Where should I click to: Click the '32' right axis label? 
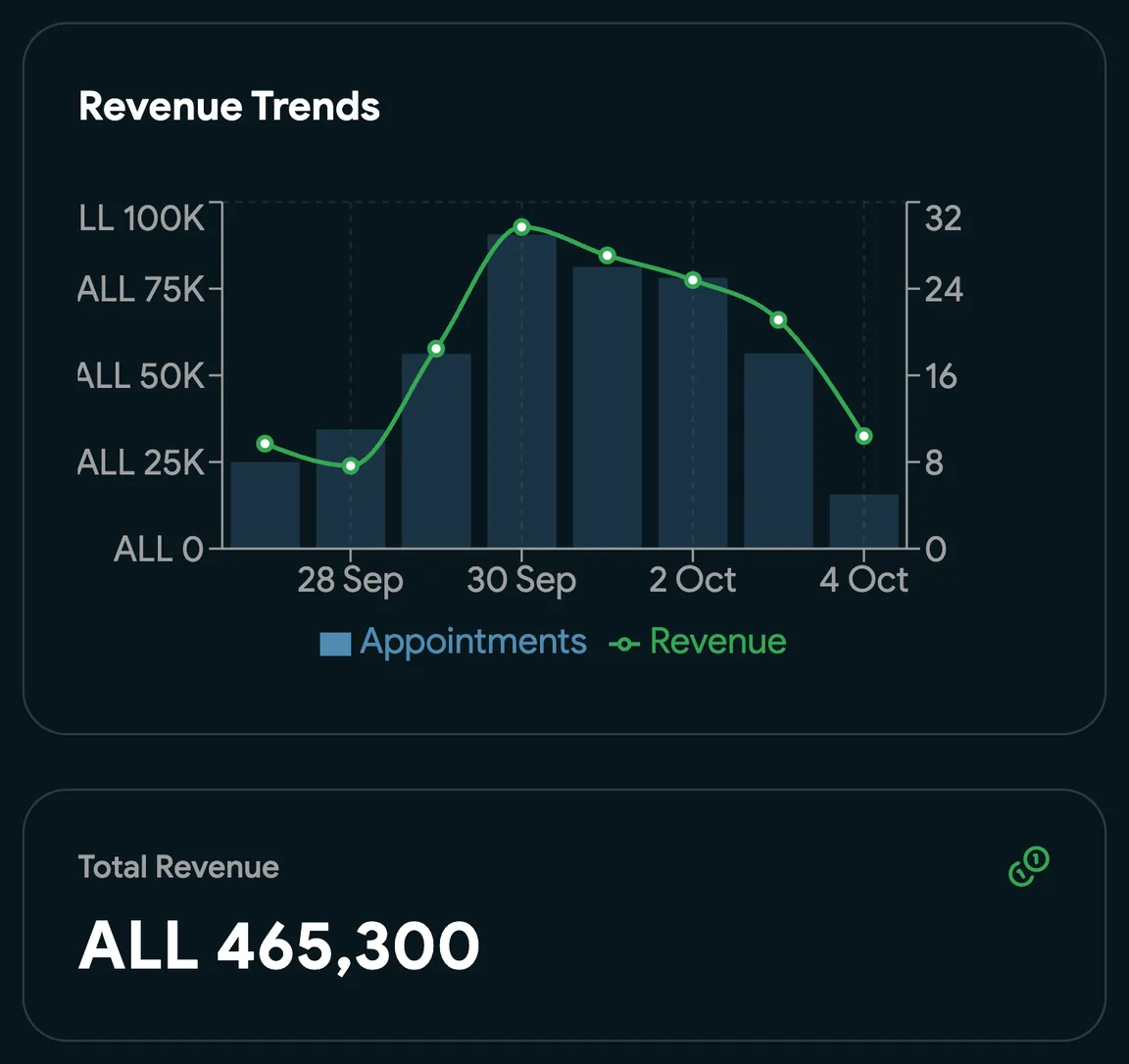[943, 218]
